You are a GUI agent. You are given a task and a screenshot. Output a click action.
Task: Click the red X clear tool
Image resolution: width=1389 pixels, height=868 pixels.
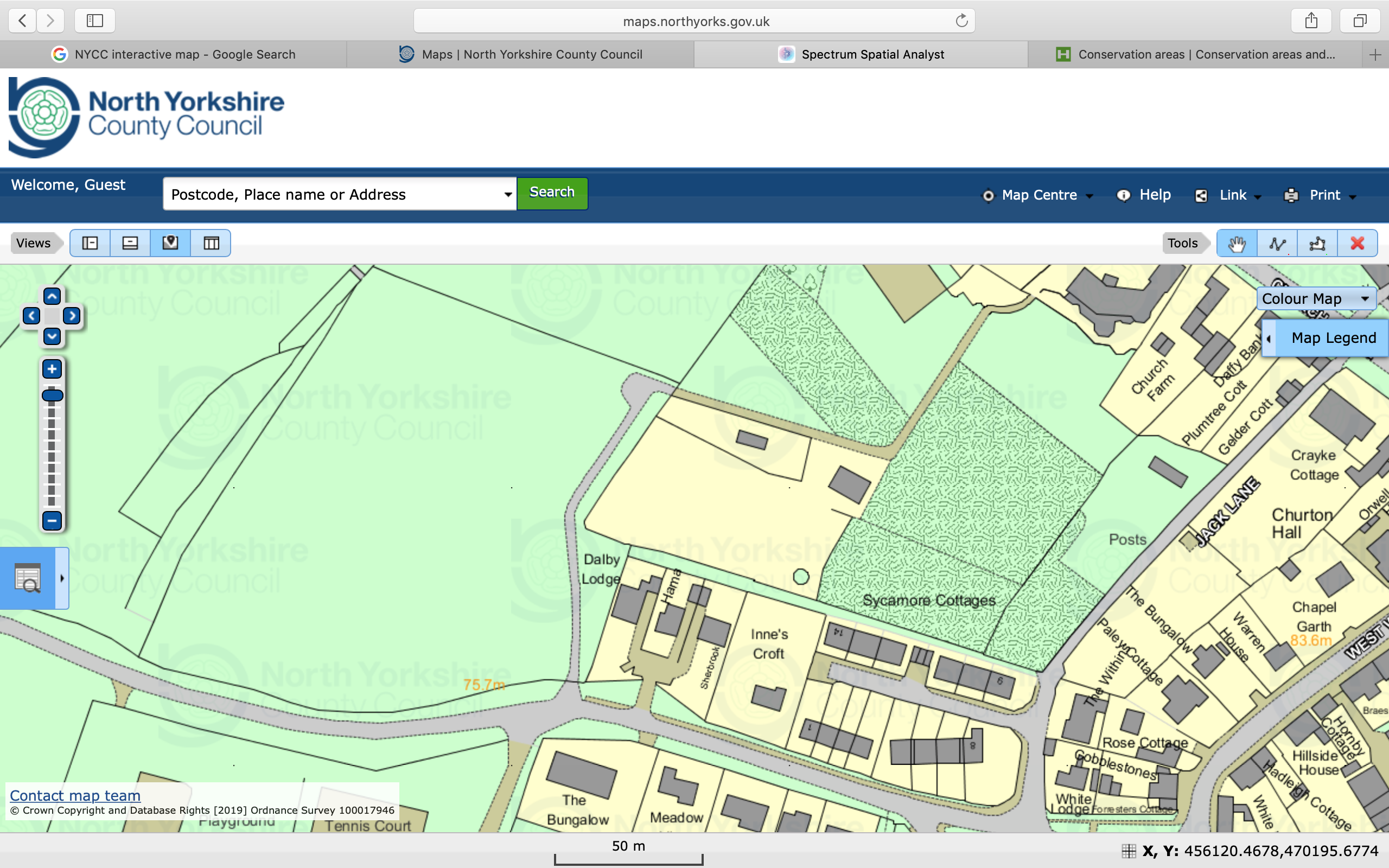tap(1357, 244)
